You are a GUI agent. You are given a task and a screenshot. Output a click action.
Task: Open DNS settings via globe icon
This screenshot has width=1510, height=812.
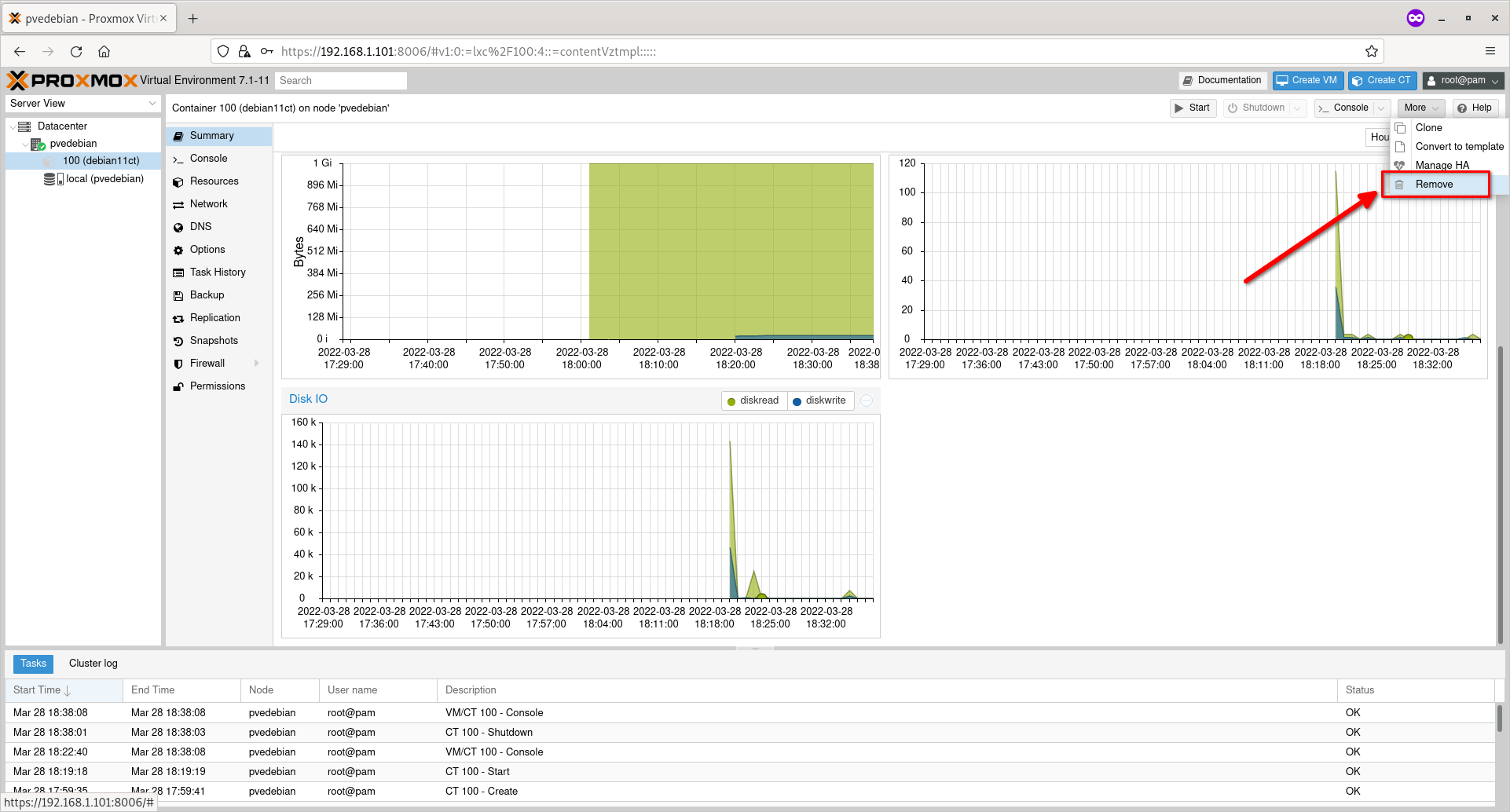click(179, 226)
